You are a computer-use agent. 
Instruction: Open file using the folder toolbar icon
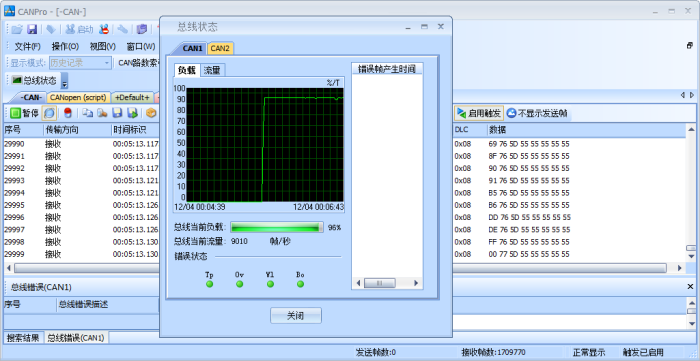[17, 29]
